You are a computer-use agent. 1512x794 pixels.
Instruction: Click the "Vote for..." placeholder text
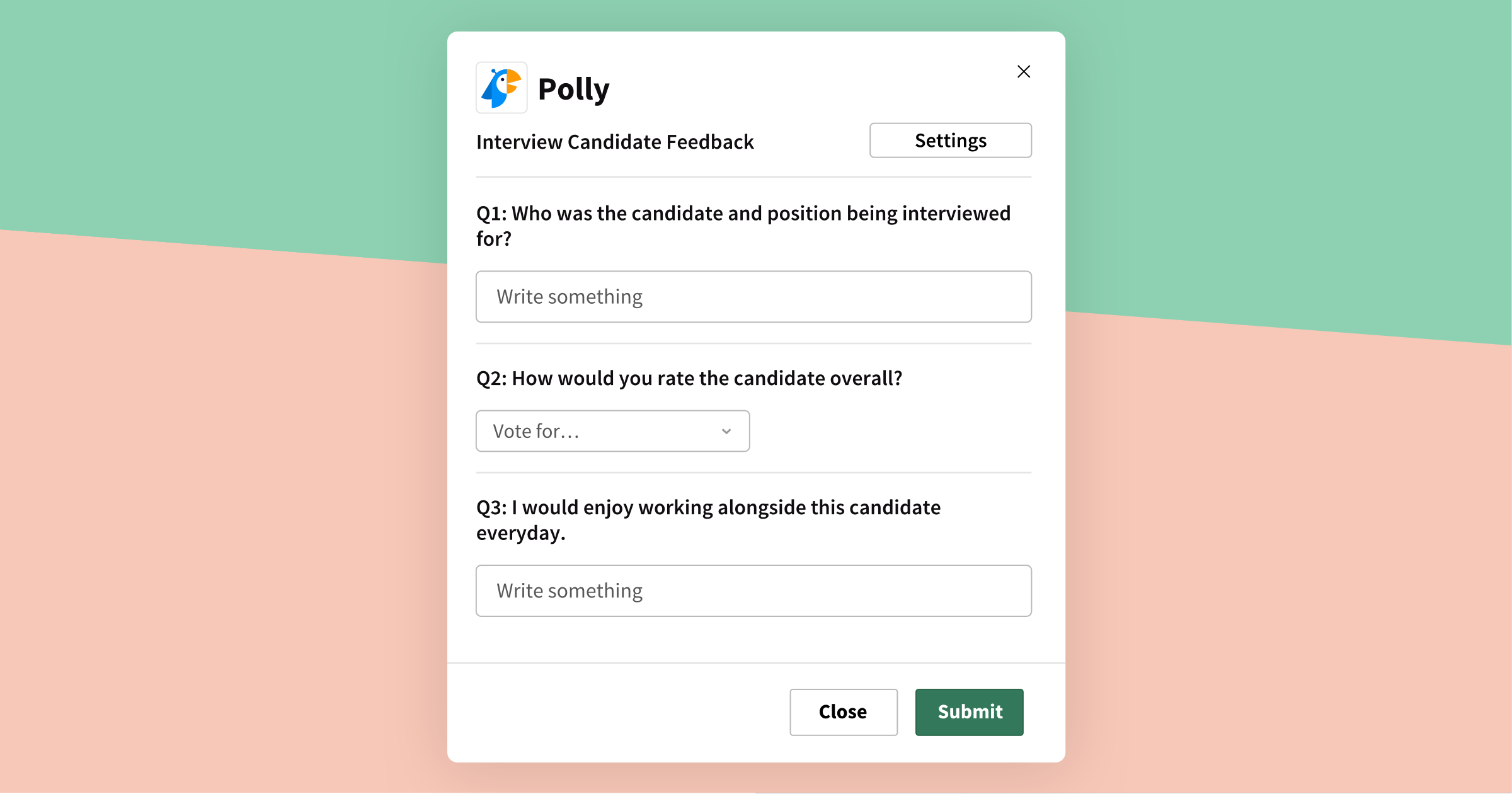[535, 431]
